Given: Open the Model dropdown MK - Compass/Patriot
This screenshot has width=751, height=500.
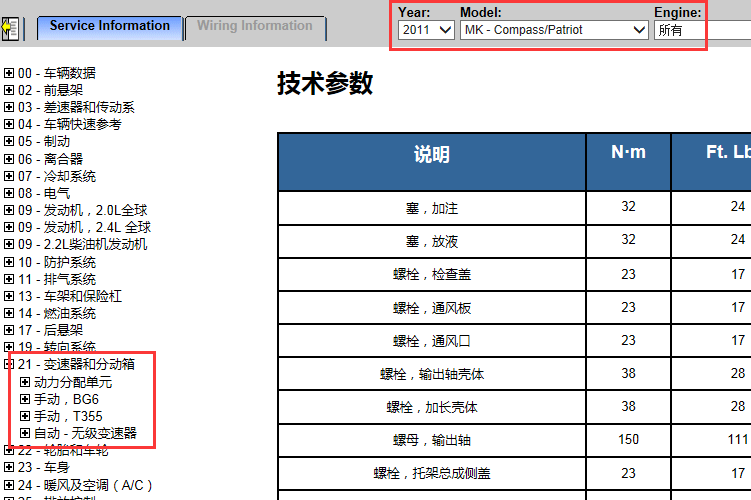Looking at the screenshot, I should [554, 30].
